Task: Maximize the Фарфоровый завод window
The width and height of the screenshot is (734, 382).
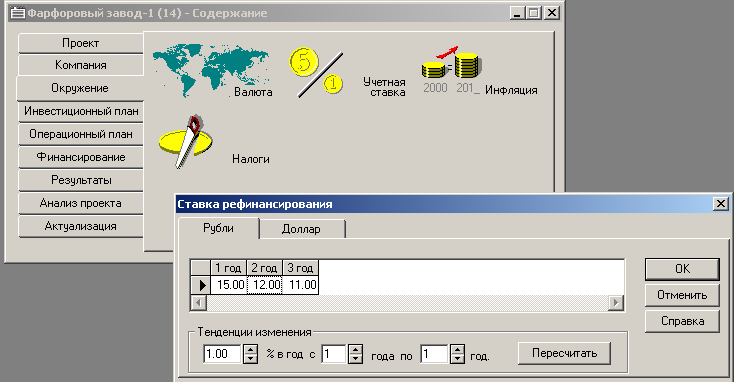Action: click(533, 13)
